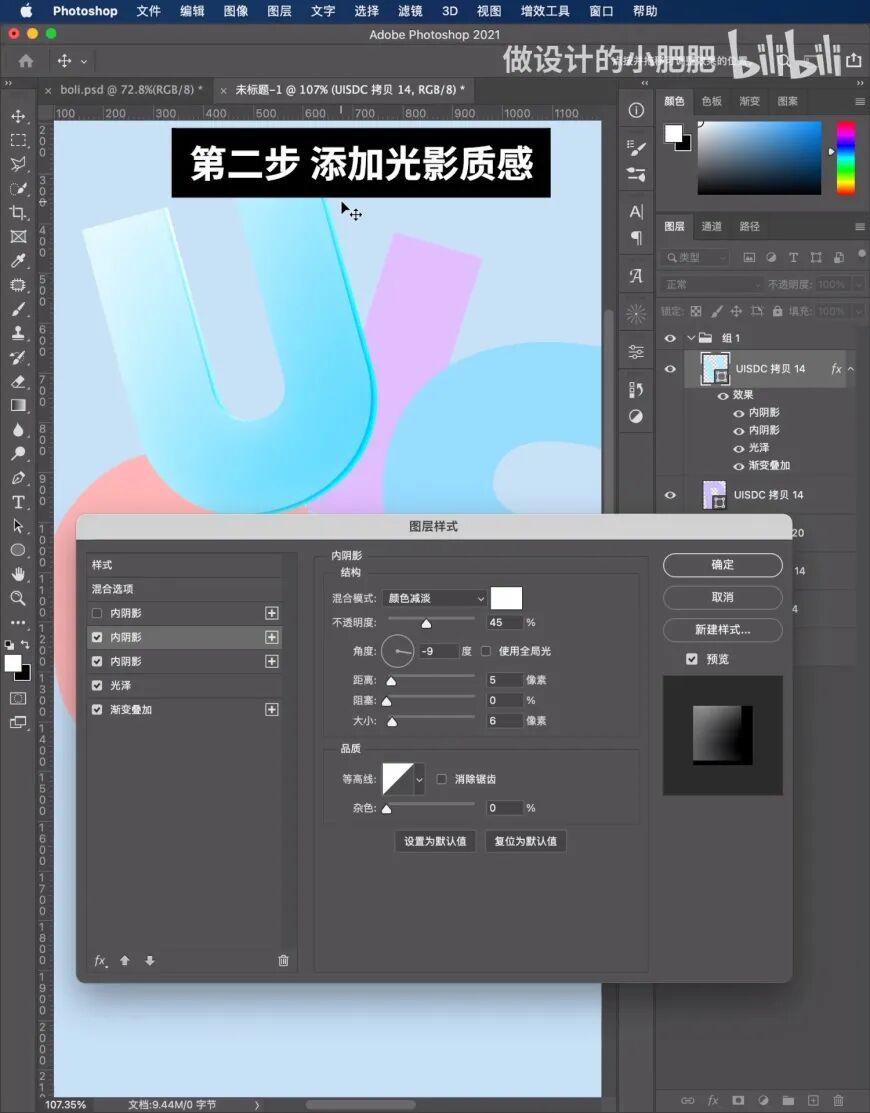
Task: Click 设置为默认值 button
Action: [x=435, y=841]
